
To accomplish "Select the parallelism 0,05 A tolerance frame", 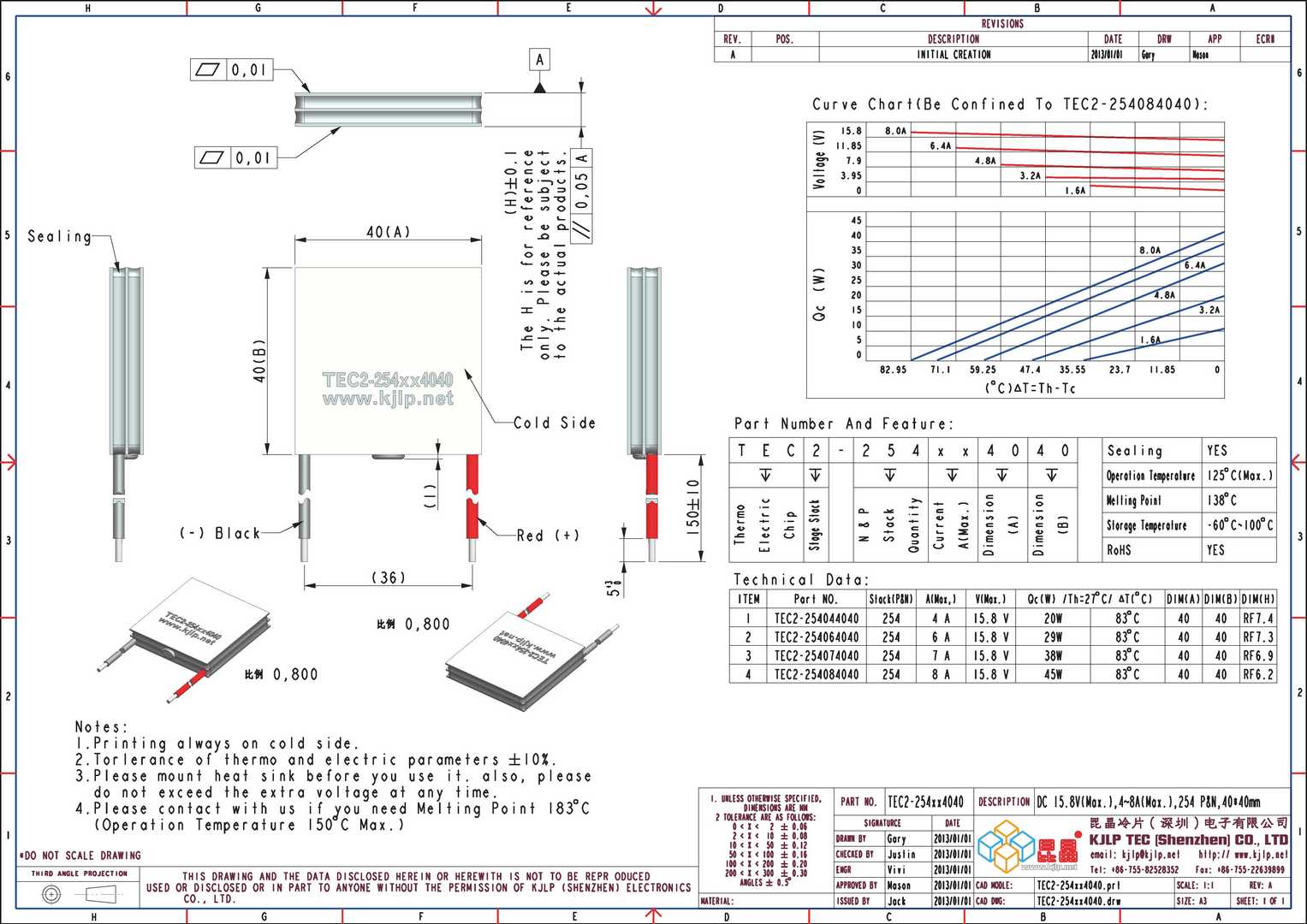I will coord(582,196).
